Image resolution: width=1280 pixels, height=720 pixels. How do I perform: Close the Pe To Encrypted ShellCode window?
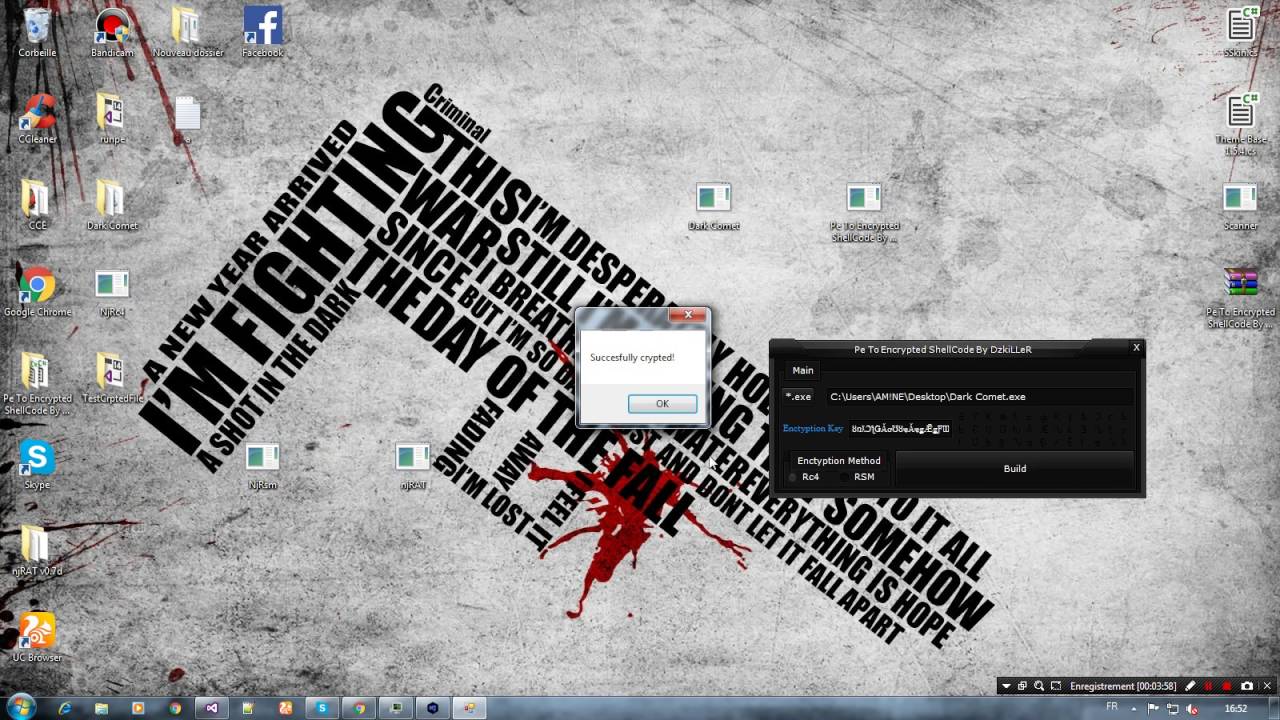point(1136,348)
